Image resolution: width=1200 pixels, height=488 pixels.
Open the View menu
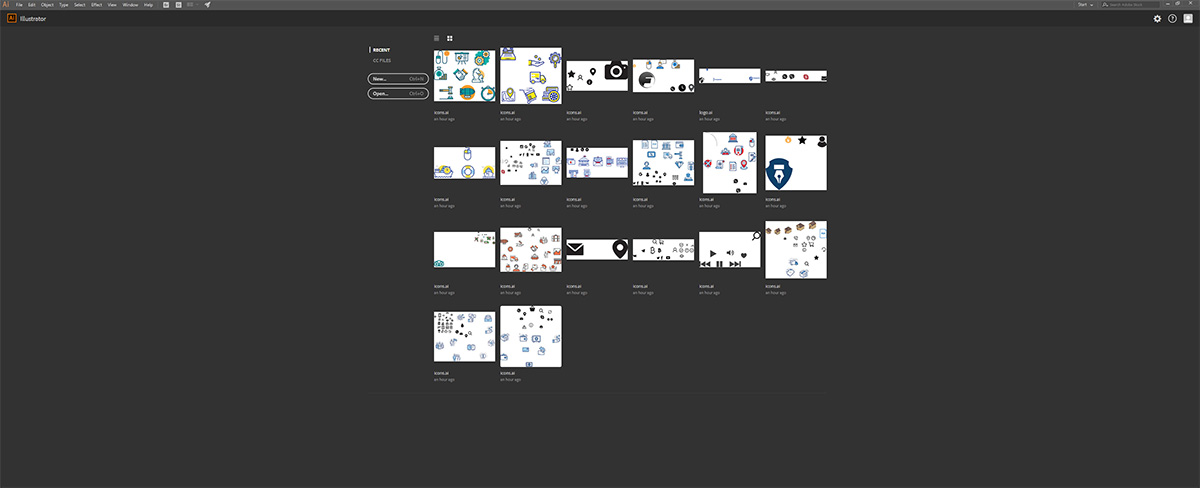coord(112,5)
